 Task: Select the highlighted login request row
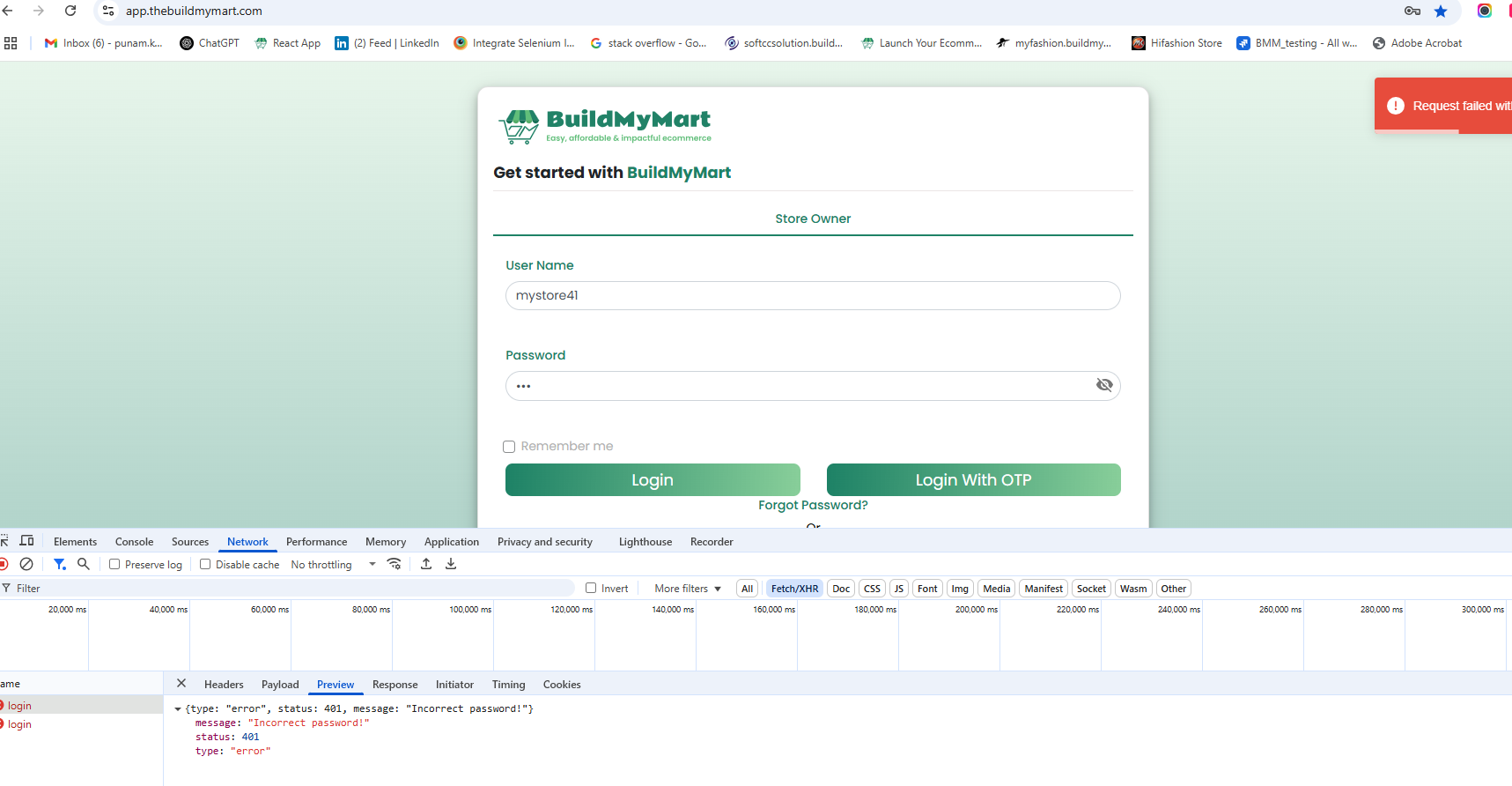[x=81, y=706]
